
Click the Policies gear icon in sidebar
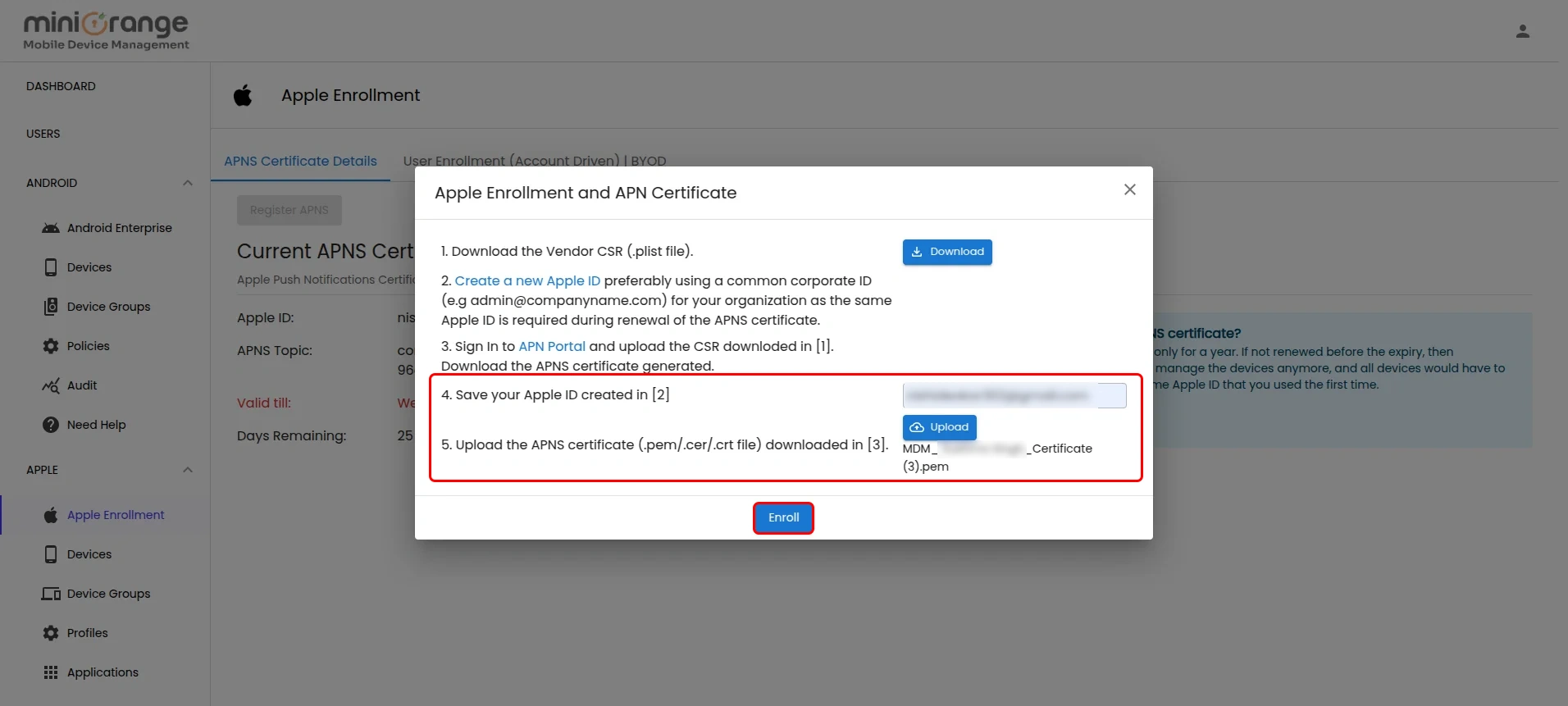point(51,346)
